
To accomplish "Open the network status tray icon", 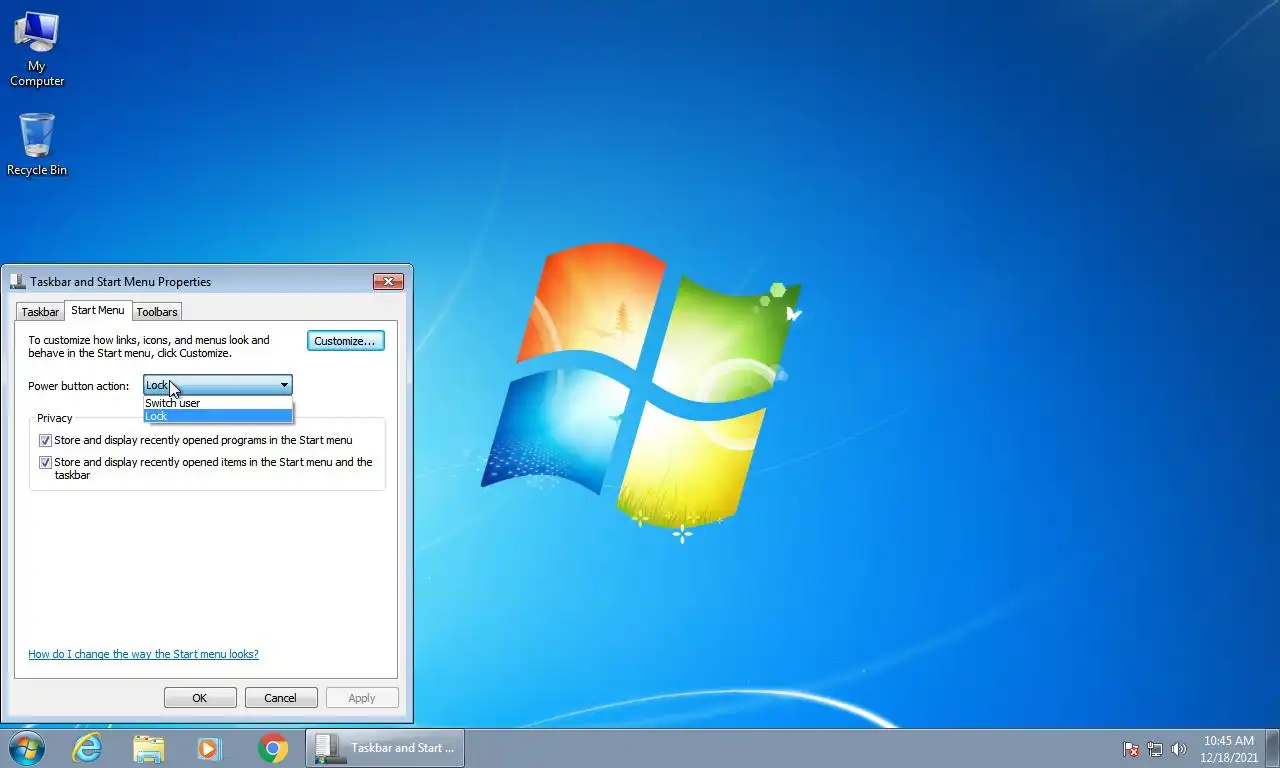I will pyautogui.click(x=1155, y=749).
